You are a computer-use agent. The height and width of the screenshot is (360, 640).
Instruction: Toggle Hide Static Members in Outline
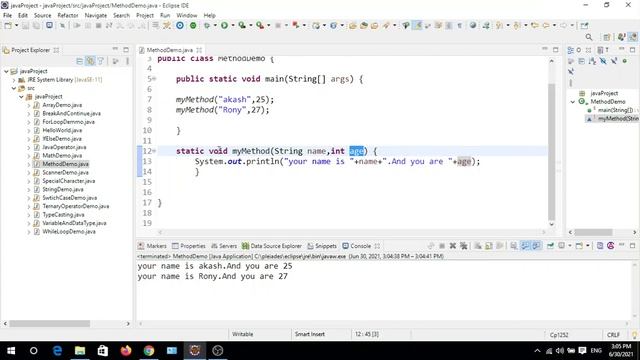[613, 61]
